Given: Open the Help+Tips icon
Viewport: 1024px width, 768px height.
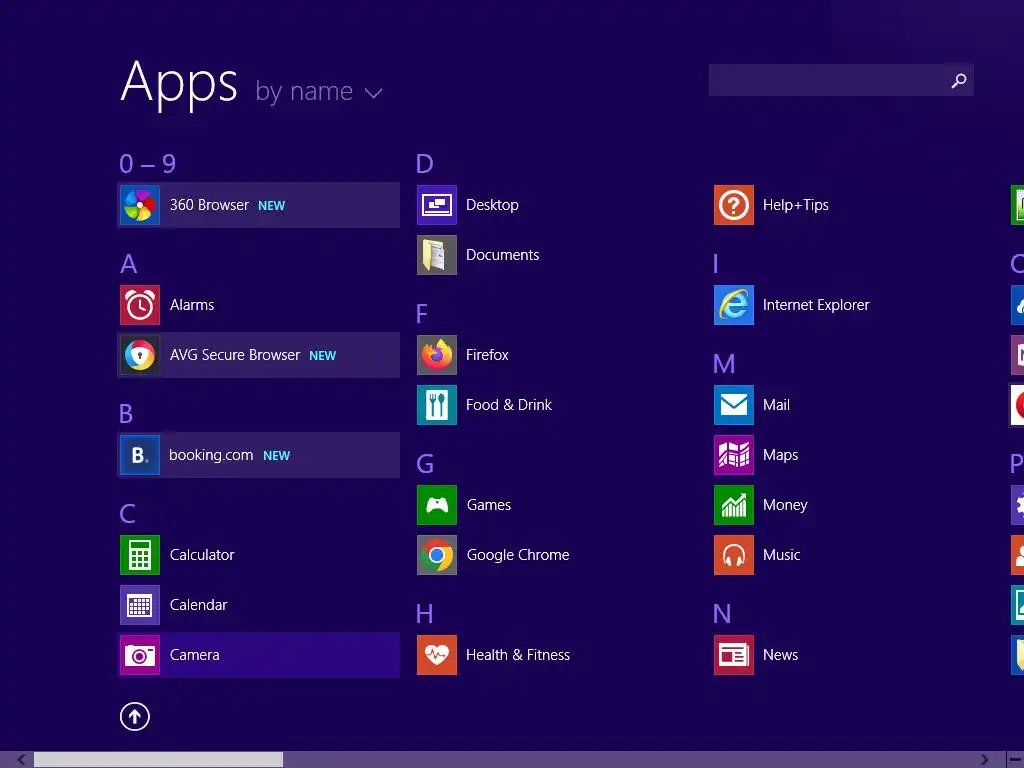Looking at the screenshot, I should pyautogui.click(x=734, y=205).
